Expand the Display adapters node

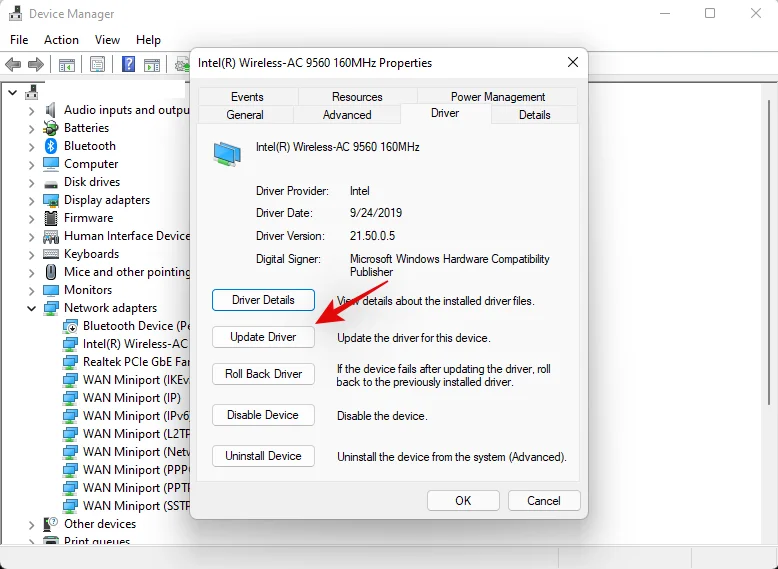[32, 200]
